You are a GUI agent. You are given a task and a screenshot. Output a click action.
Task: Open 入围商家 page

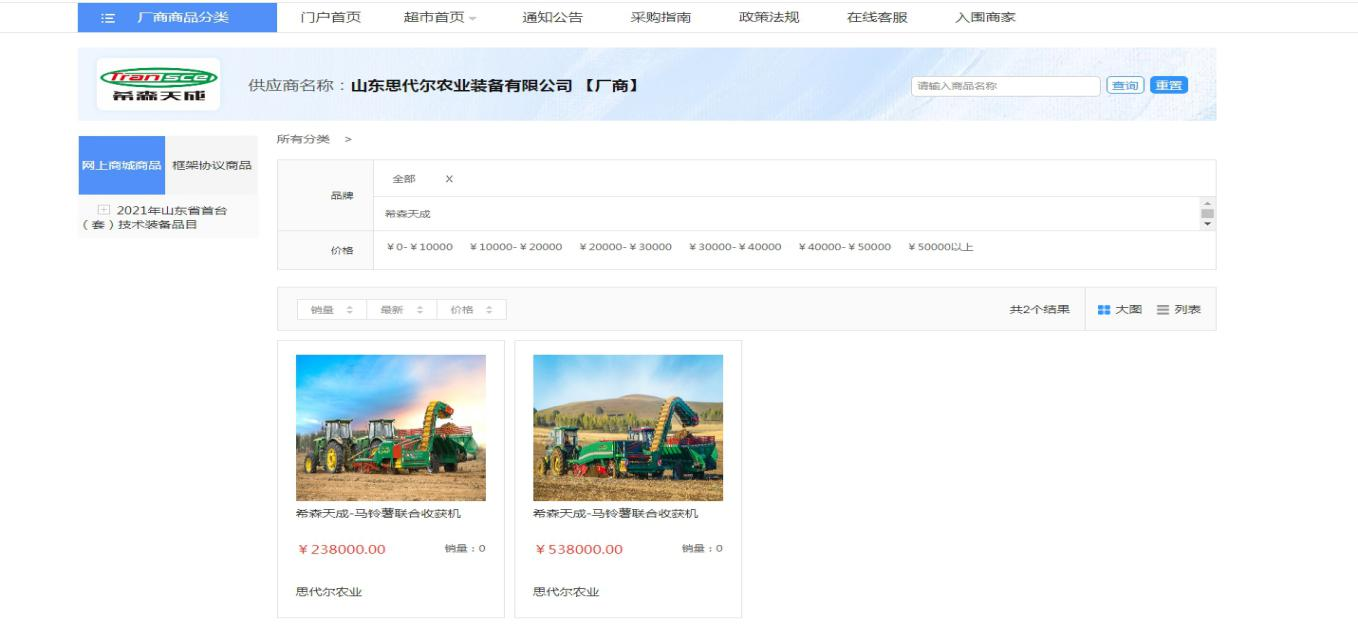tap(985, 17)
